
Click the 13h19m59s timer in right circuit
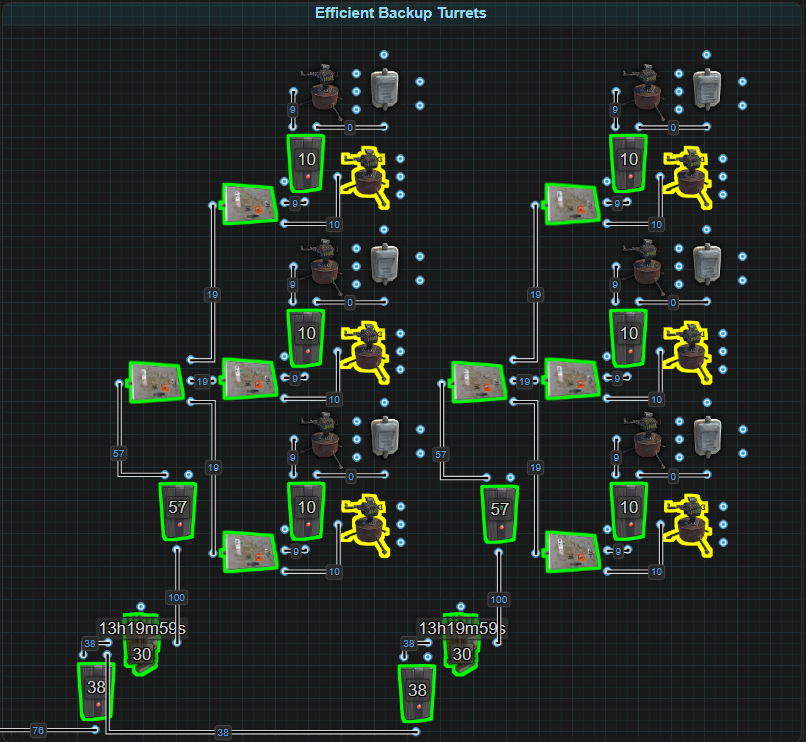point(462,628)
